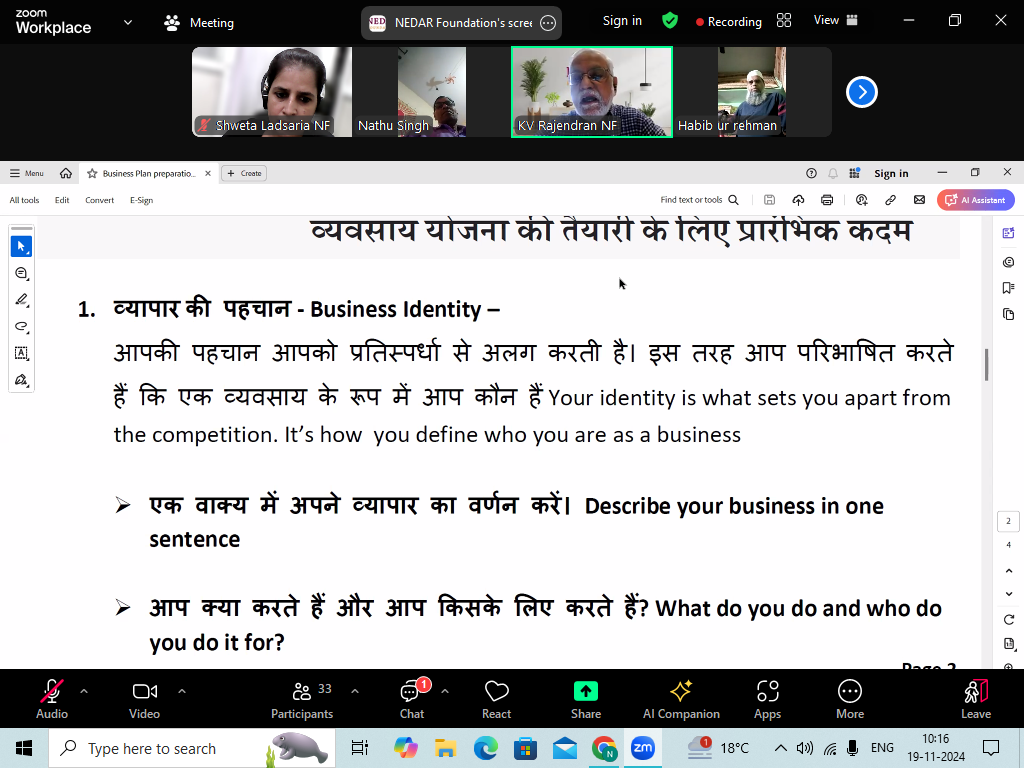Expand audio options caret next to Audio
Viewport: 1024px width, 768px height.
point(84,690)
